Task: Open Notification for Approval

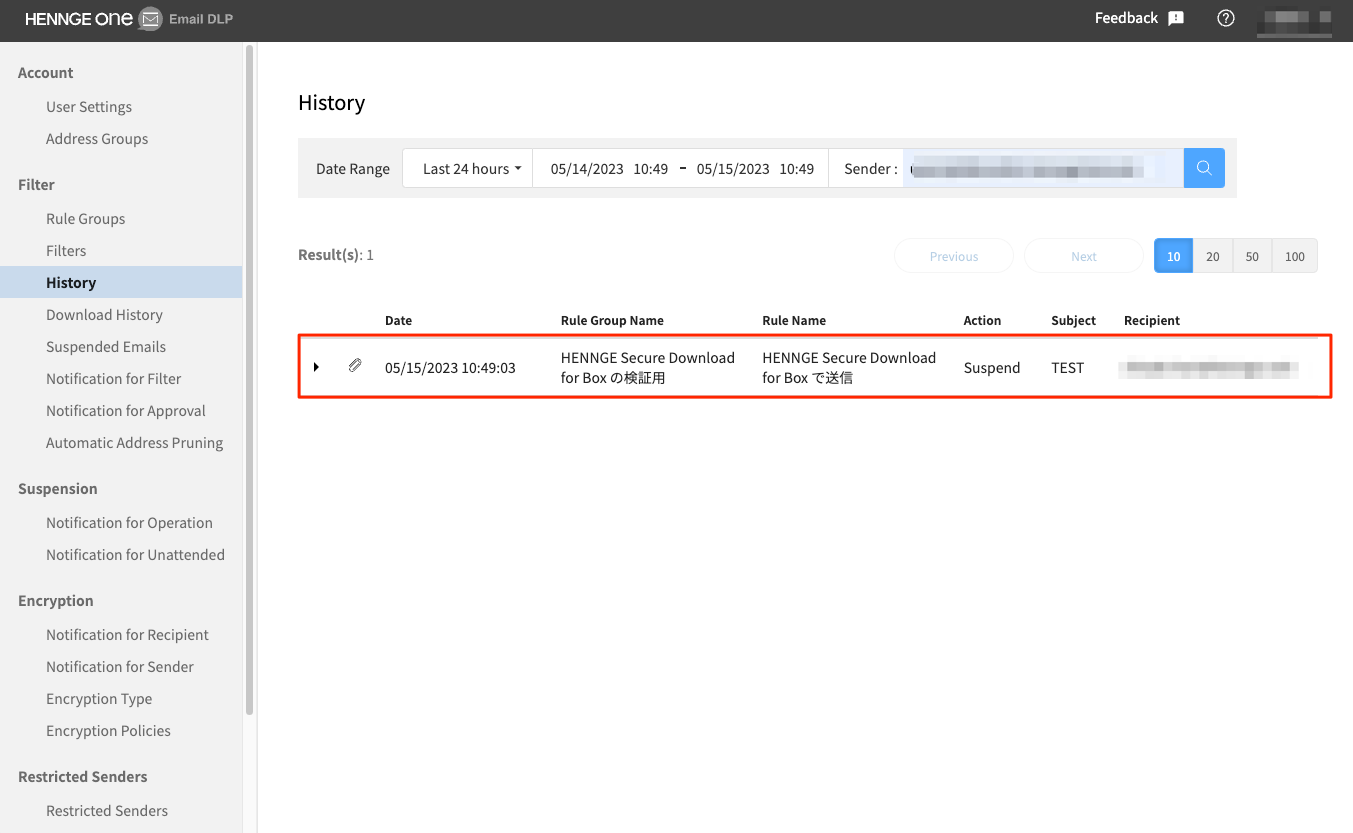Action: 126,411
